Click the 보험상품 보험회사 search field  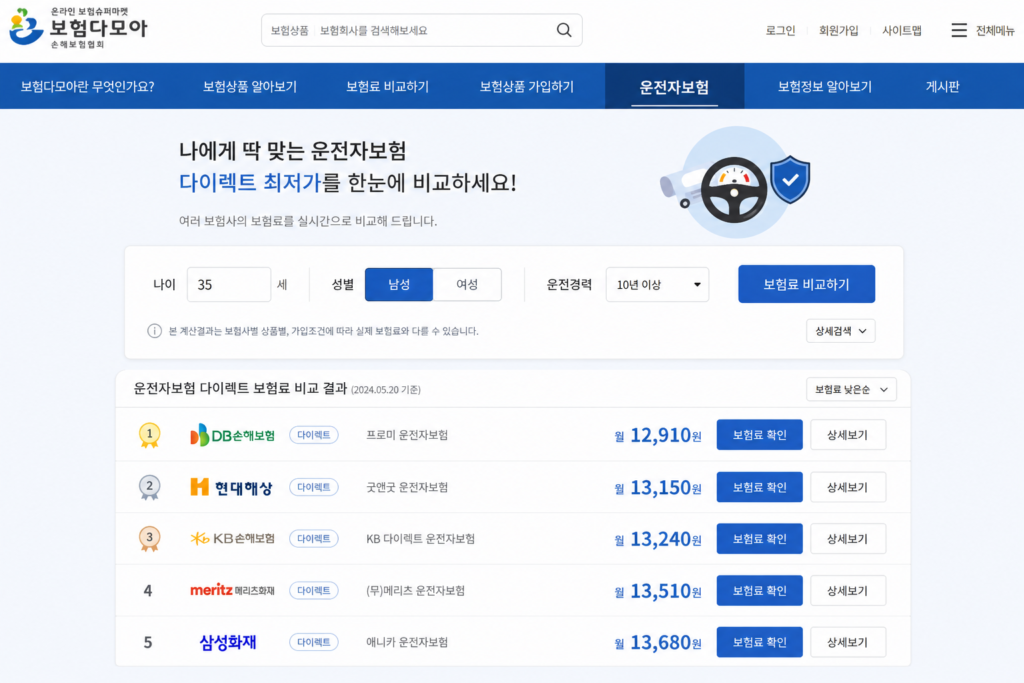(x=421, y=30)
